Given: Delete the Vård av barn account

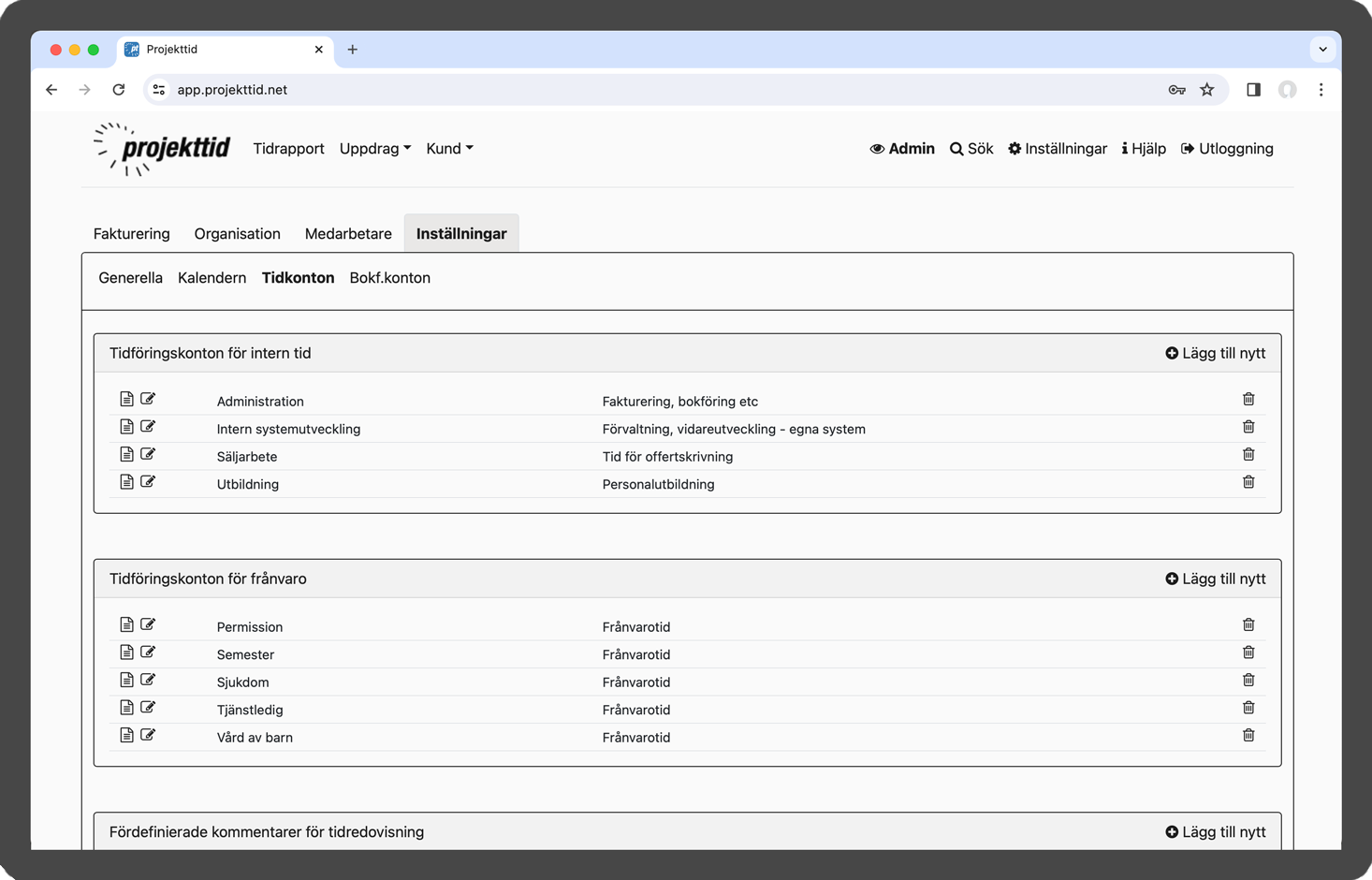Looking at the screenshot, I should 1248,736.
